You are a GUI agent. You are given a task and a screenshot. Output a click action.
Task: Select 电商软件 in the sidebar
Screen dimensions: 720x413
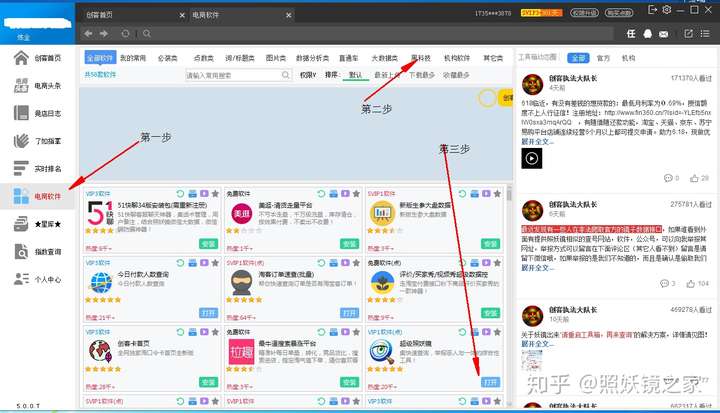pyautogui.click(x=37, y=196)
